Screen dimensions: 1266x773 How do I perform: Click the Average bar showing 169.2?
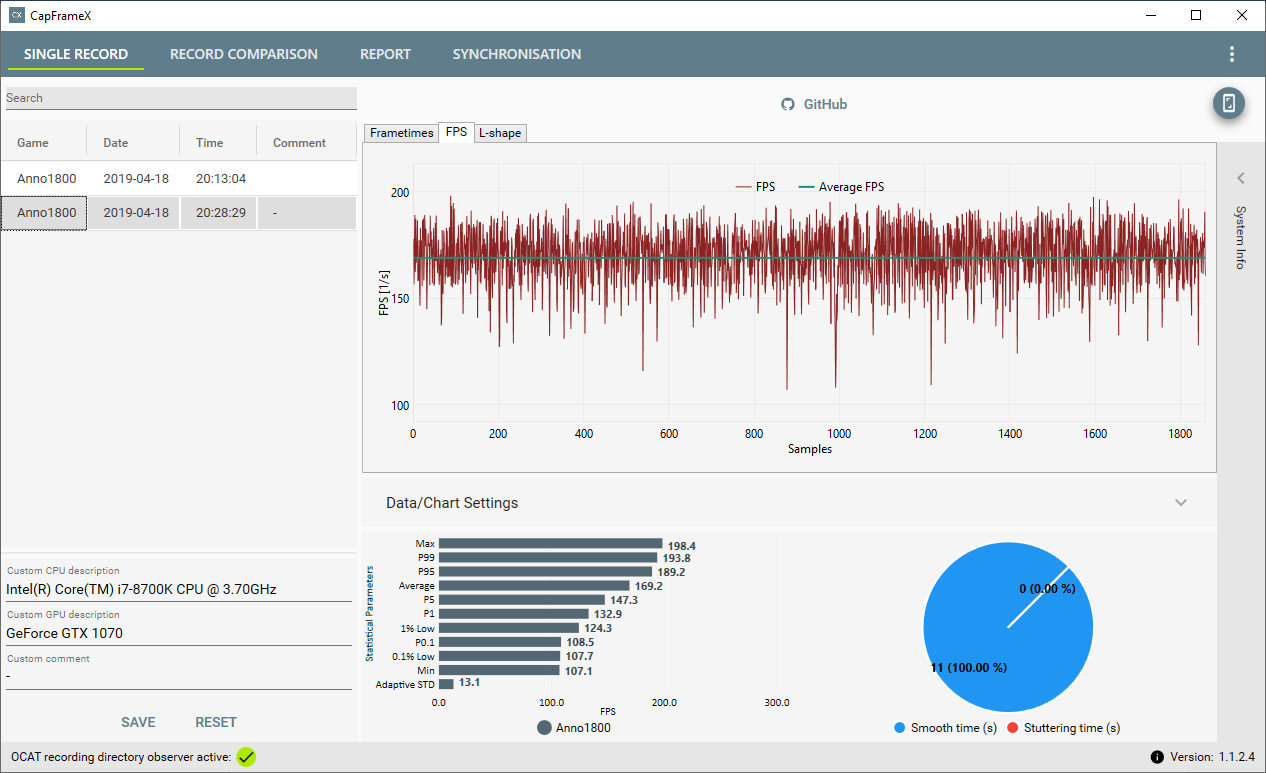click(534, 586)
